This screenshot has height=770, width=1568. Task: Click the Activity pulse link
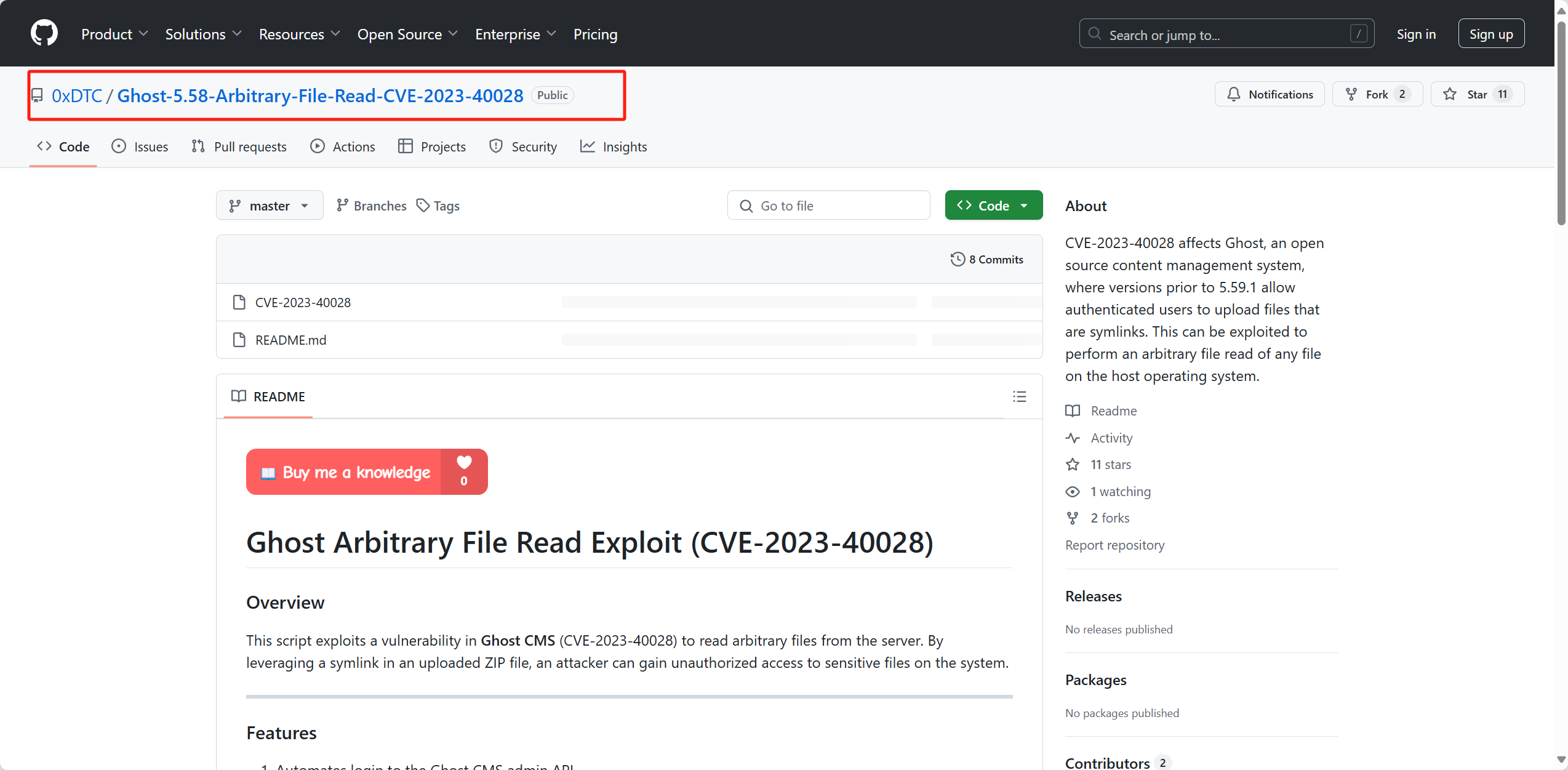pos(1111,438)
